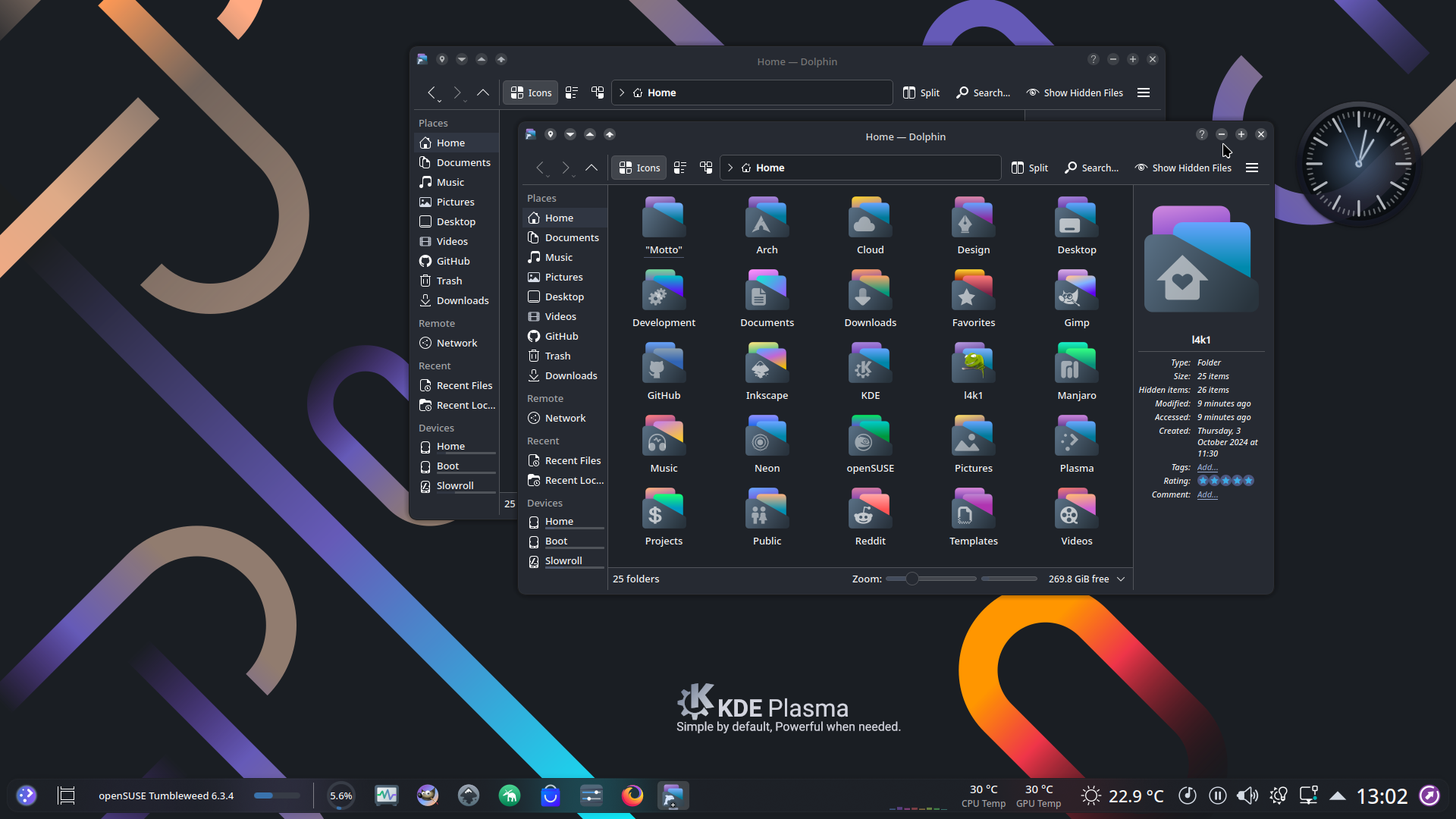Screen dimensions: 1456x819
Task: Show hidden system tray icons arrow
Action: coord(1338,795)
